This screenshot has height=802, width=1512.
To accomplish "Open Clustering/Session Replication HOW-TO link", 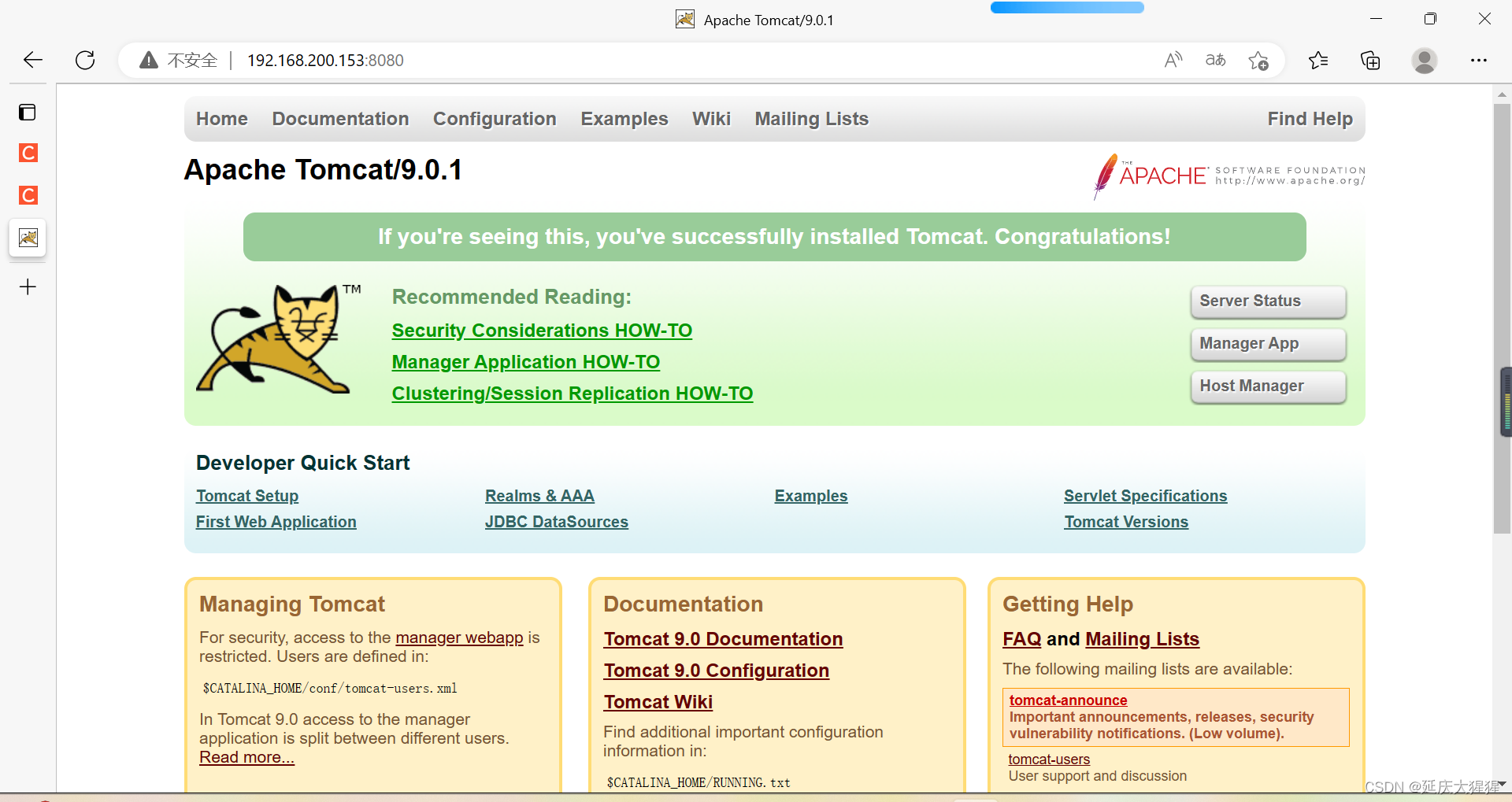I will pos(573,394).
